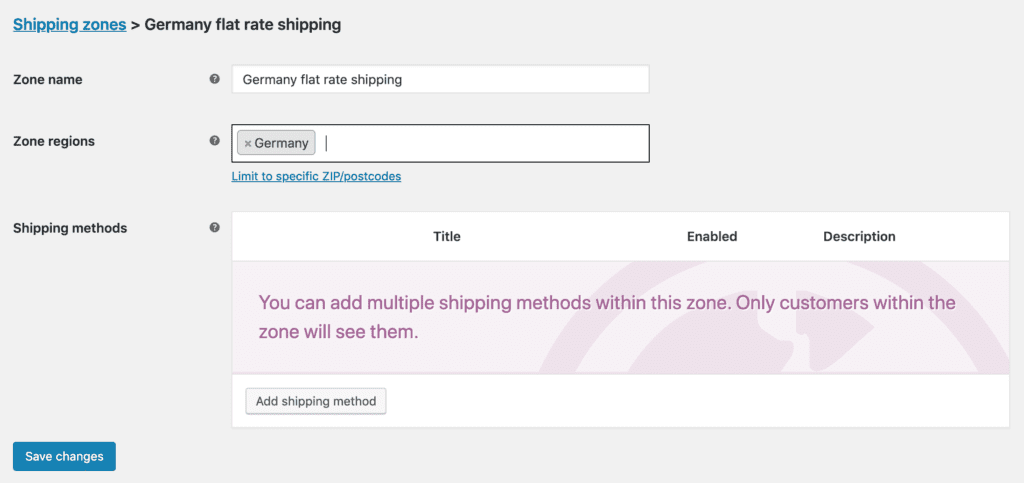Click the purple shipping methods info message
The width and height of the screenshot is (1024, 483).
pyautogui.click(x=607, y=317)
